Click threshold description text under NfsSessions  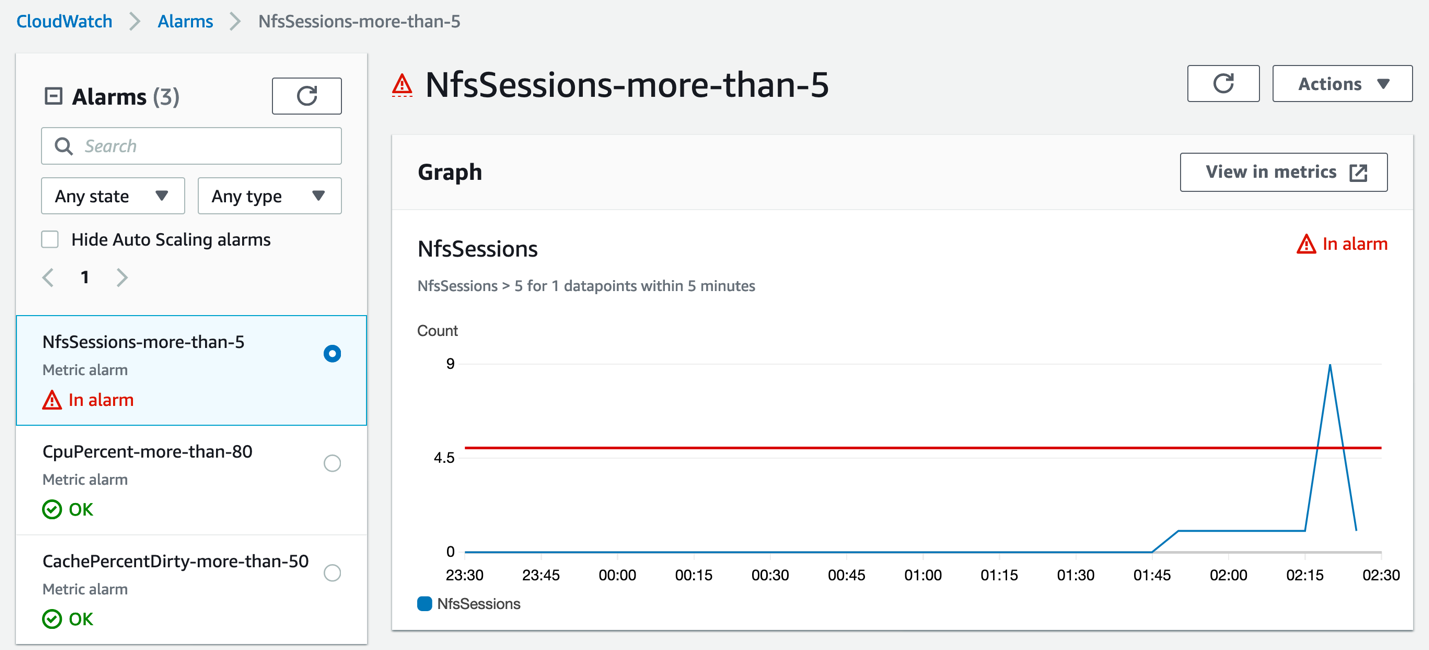586,286
